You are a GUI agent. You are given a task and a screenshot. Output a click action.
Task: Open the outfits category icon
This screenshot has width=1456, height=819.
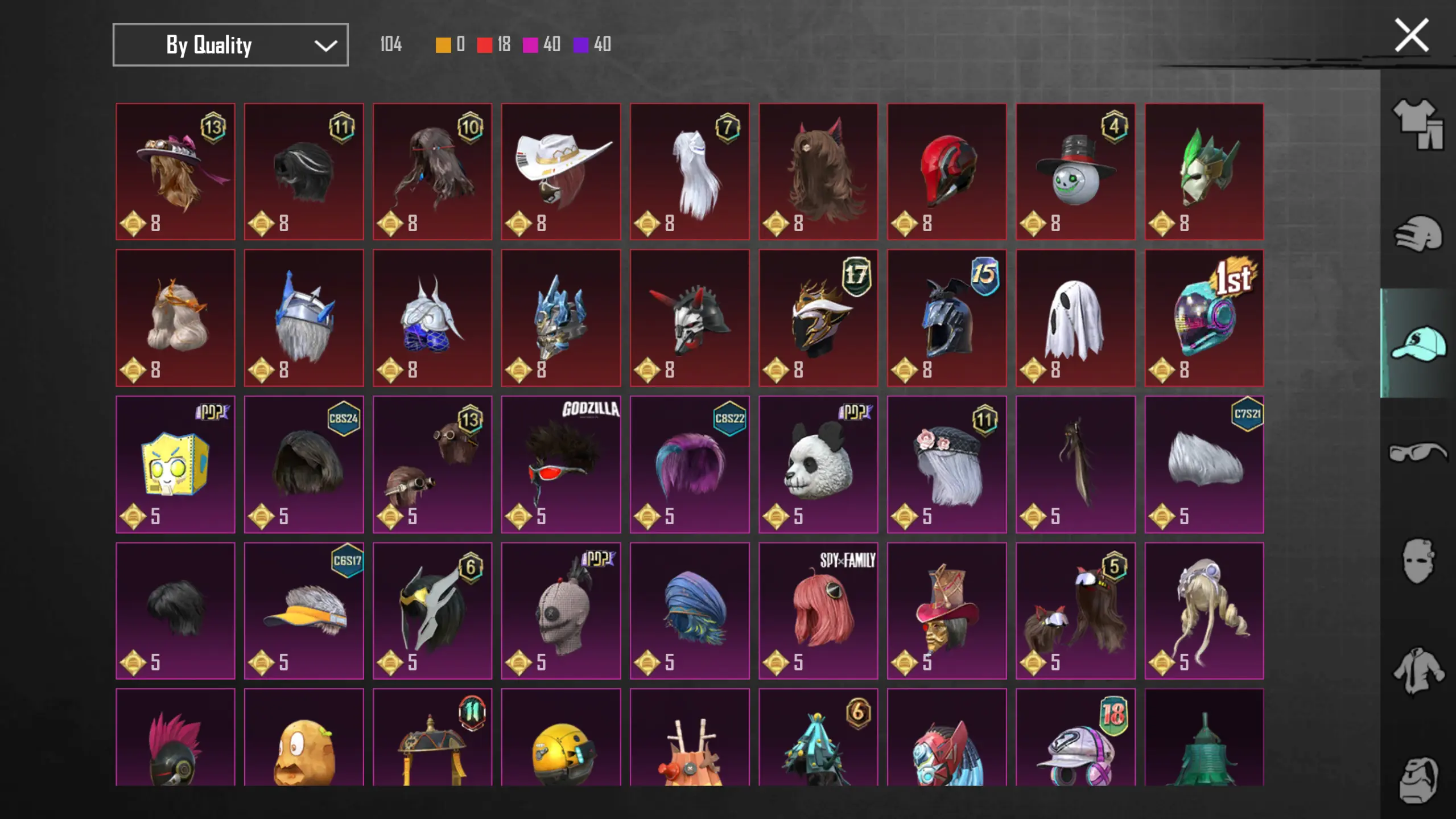tap(1418, 124)
